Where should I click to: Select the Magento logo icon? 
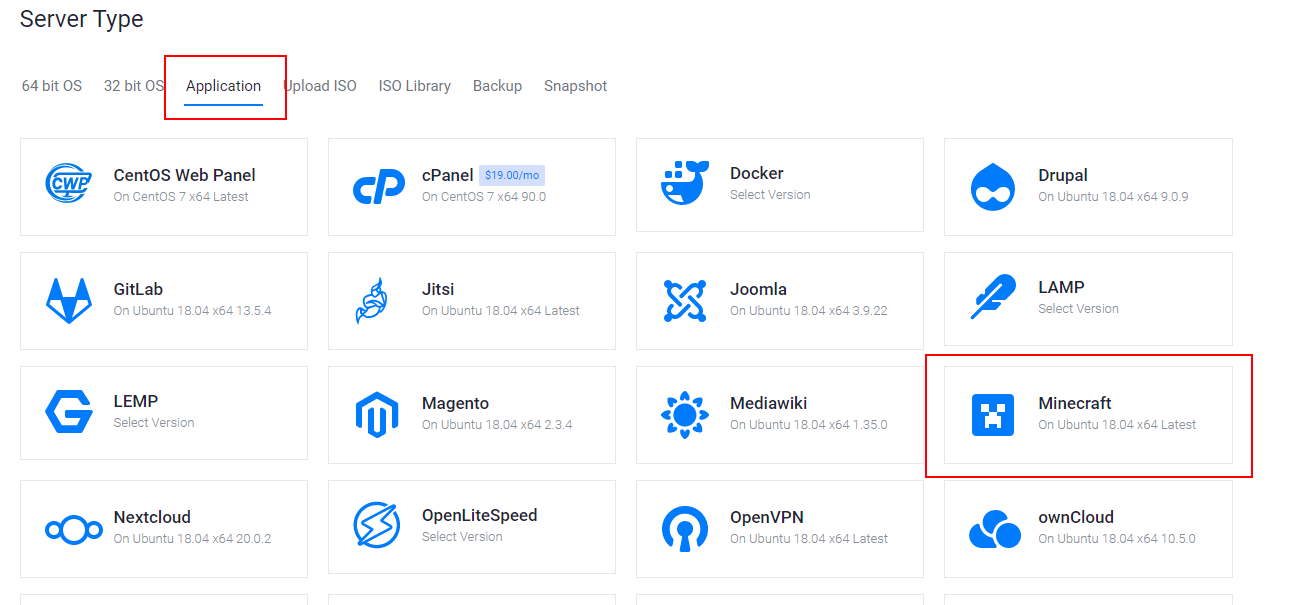pyautogui.click(x=377, y=415)
